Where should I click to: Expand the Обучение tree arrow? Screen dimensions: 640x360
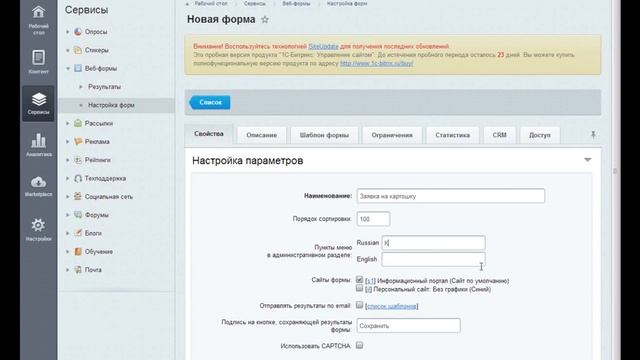click(68, 251)
